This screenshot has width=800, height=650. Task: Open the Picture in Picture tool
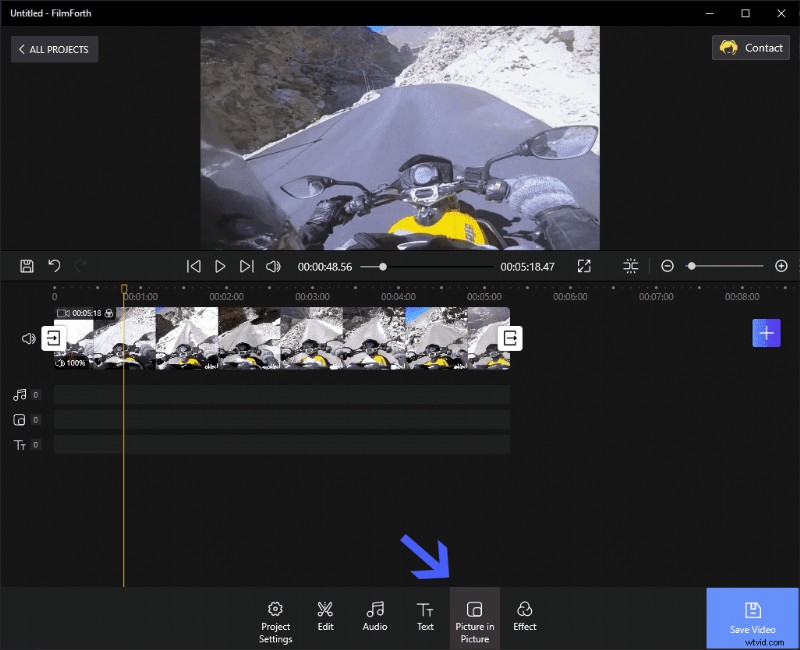(474, 614)
